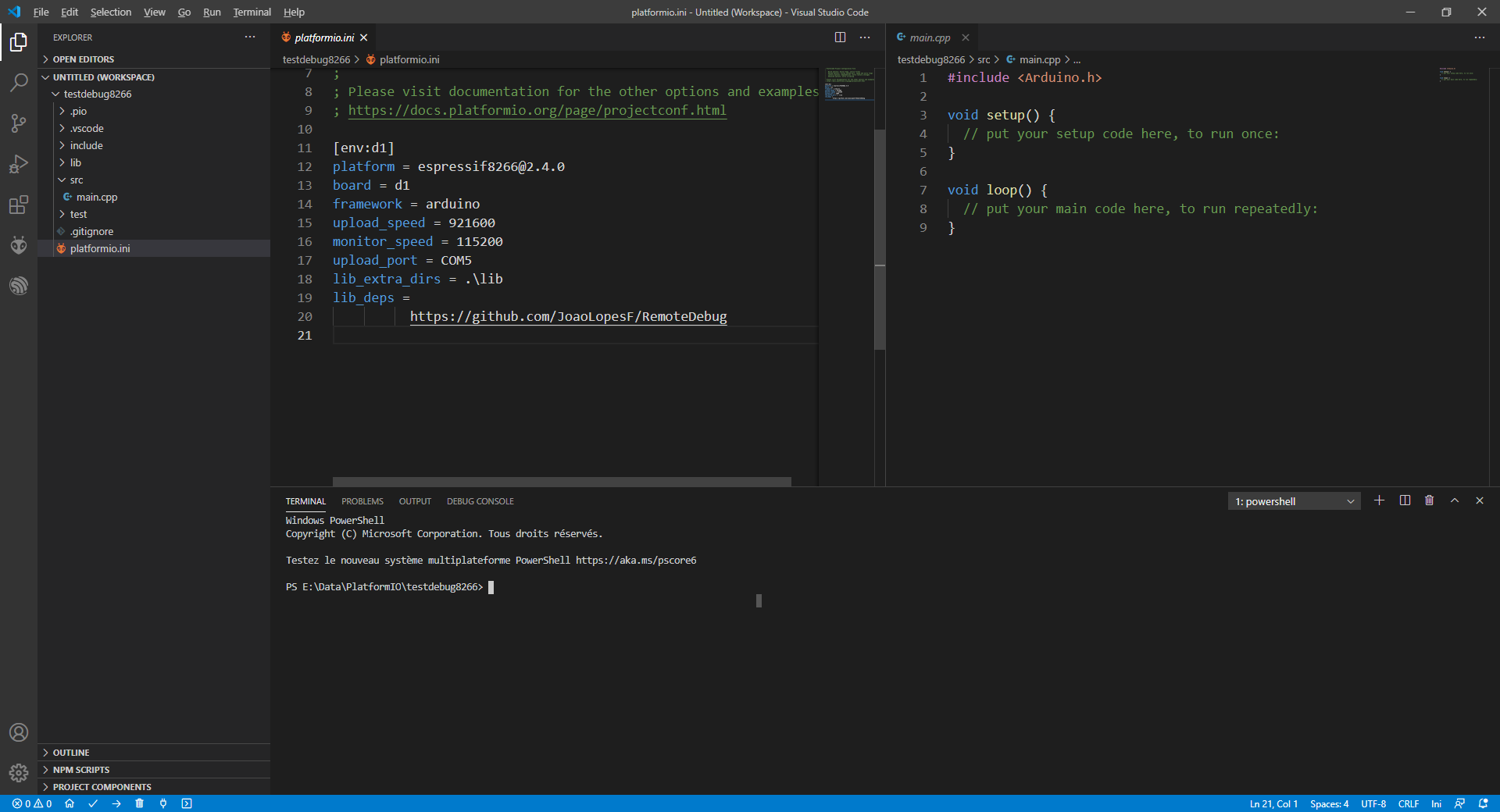Select platformio.ini in the explorer tree
The image size is (1500, 812).
154,248
